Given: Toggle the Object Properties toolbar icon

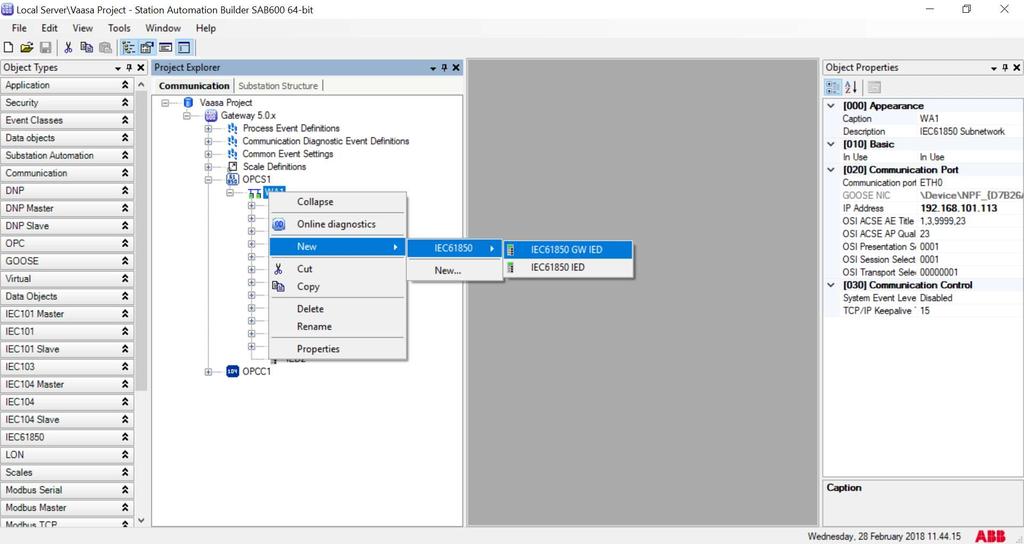Looking at the screenshot, I should pos(147,48).
